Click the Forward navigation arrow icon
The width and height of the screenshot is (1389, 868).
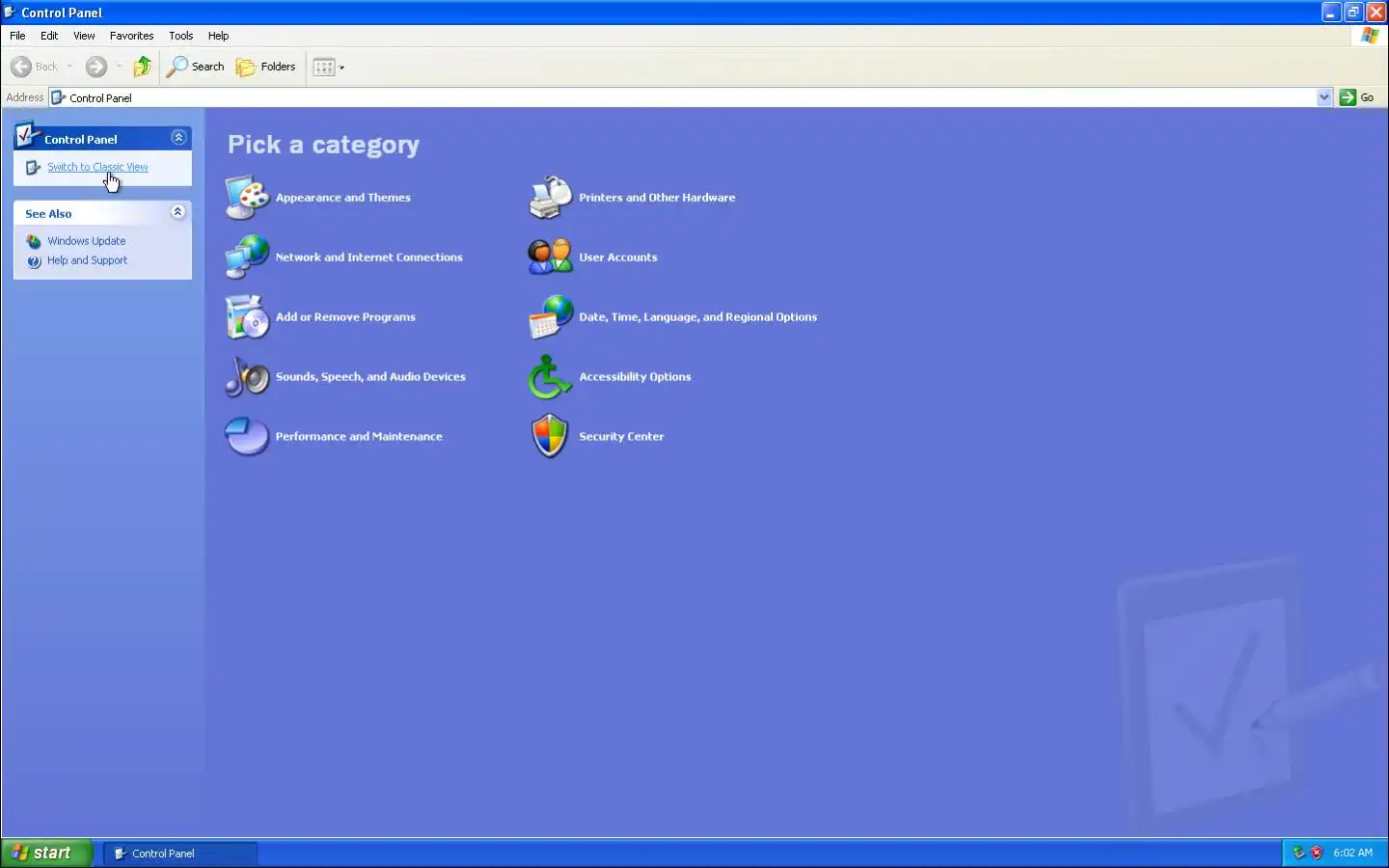[95, 67]
